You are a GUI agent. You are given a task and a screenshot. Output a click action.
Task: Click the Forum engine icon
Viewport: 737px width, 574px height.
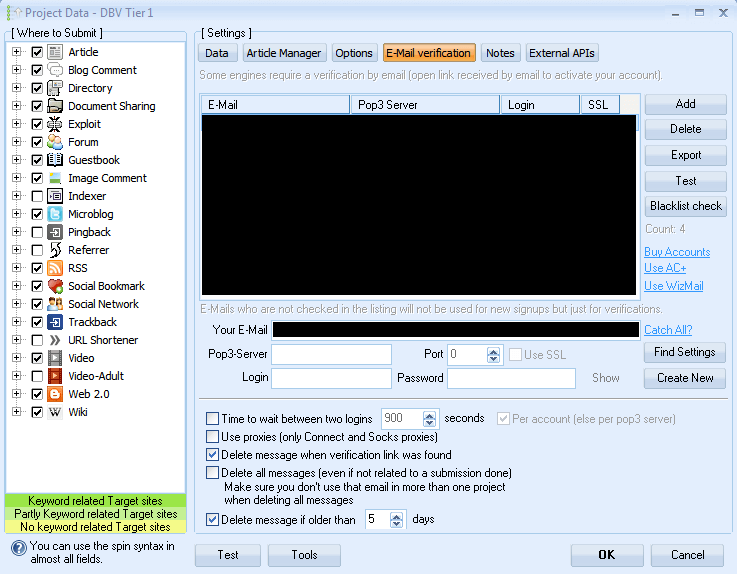(x=55, y=142)
